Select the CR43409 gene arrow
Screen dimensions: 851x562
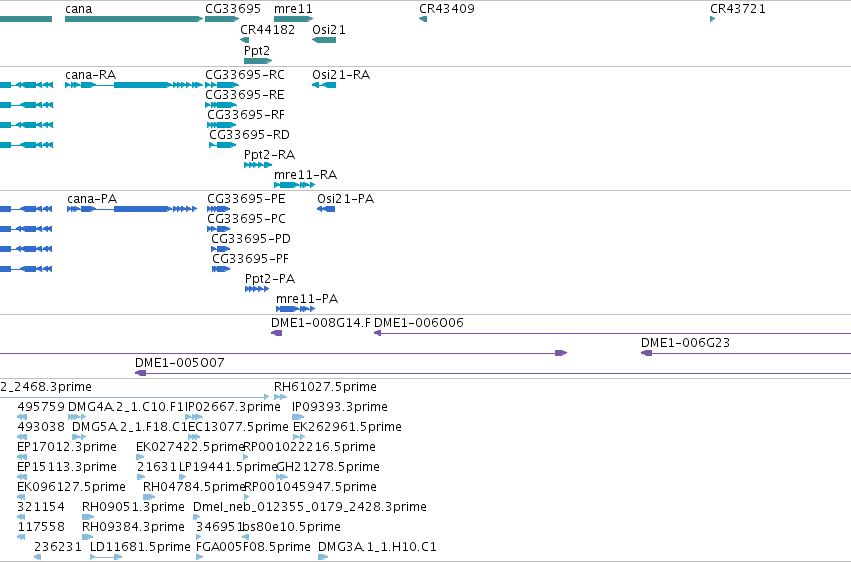423,19
